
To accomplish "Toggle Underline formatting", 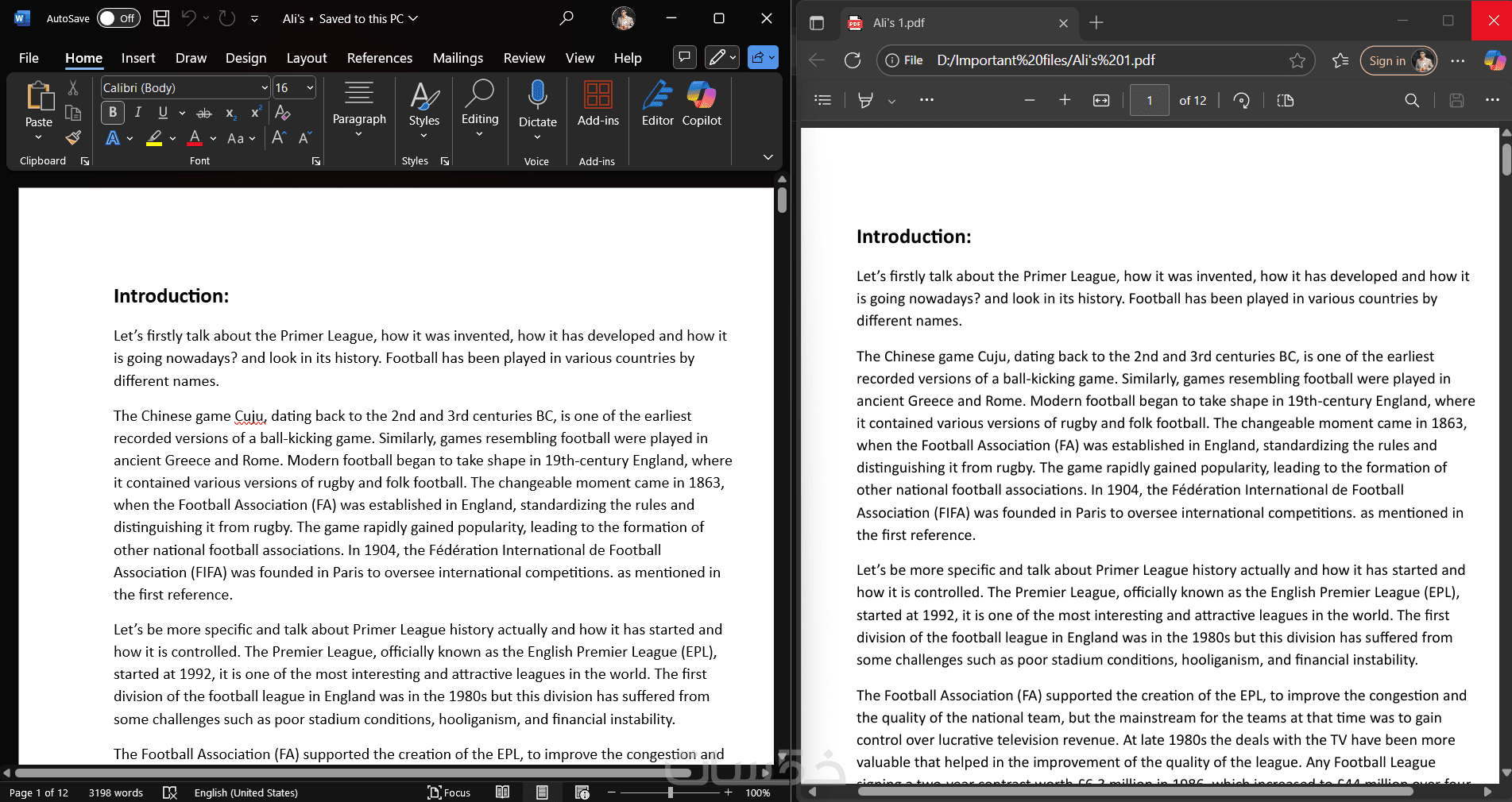I will point(163,113).
